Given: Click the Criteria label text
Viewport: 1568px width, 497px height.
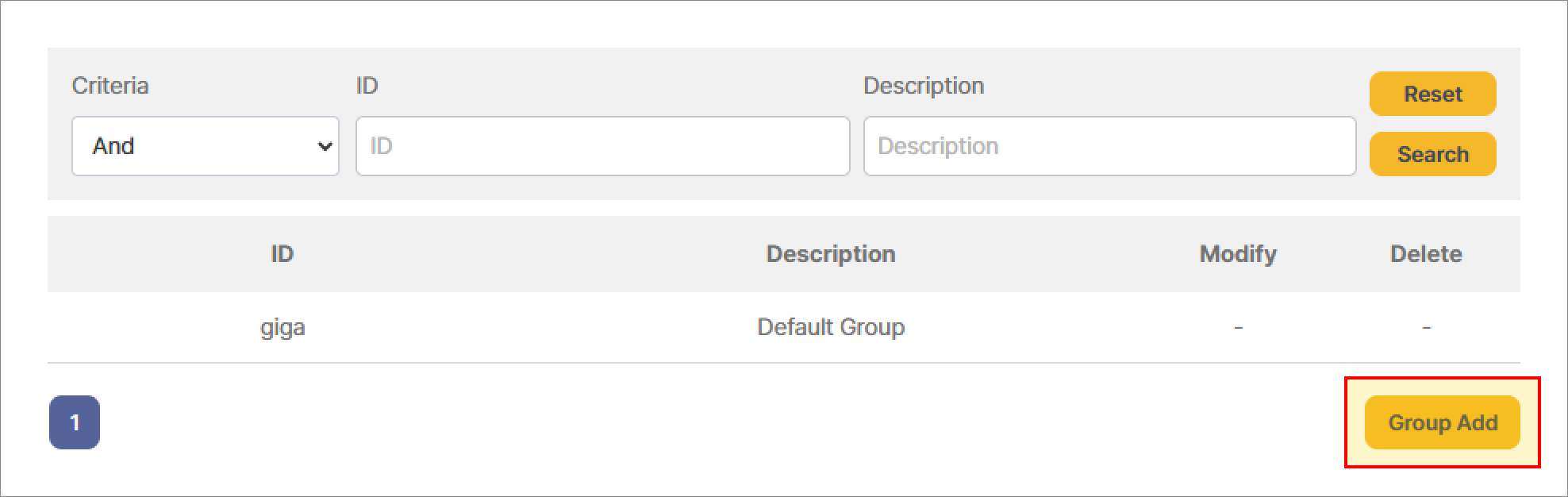Looking at the screenshot, I should [110, 86].
